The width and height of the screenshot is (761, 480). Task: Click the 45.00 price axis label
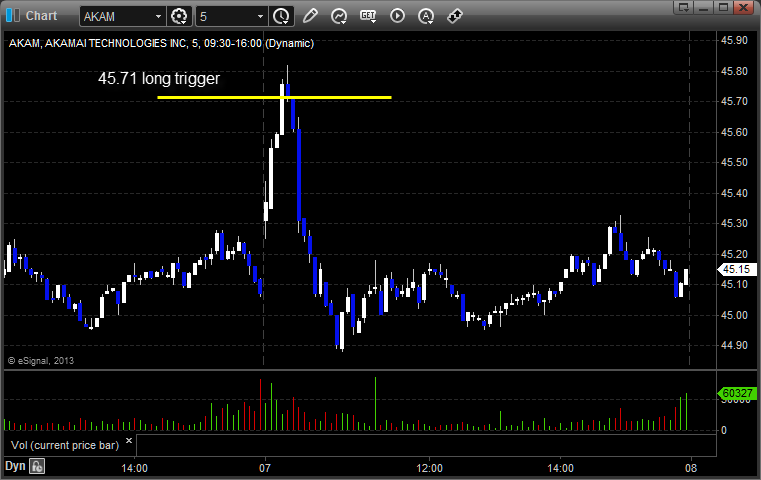click(x=734, y=315)
